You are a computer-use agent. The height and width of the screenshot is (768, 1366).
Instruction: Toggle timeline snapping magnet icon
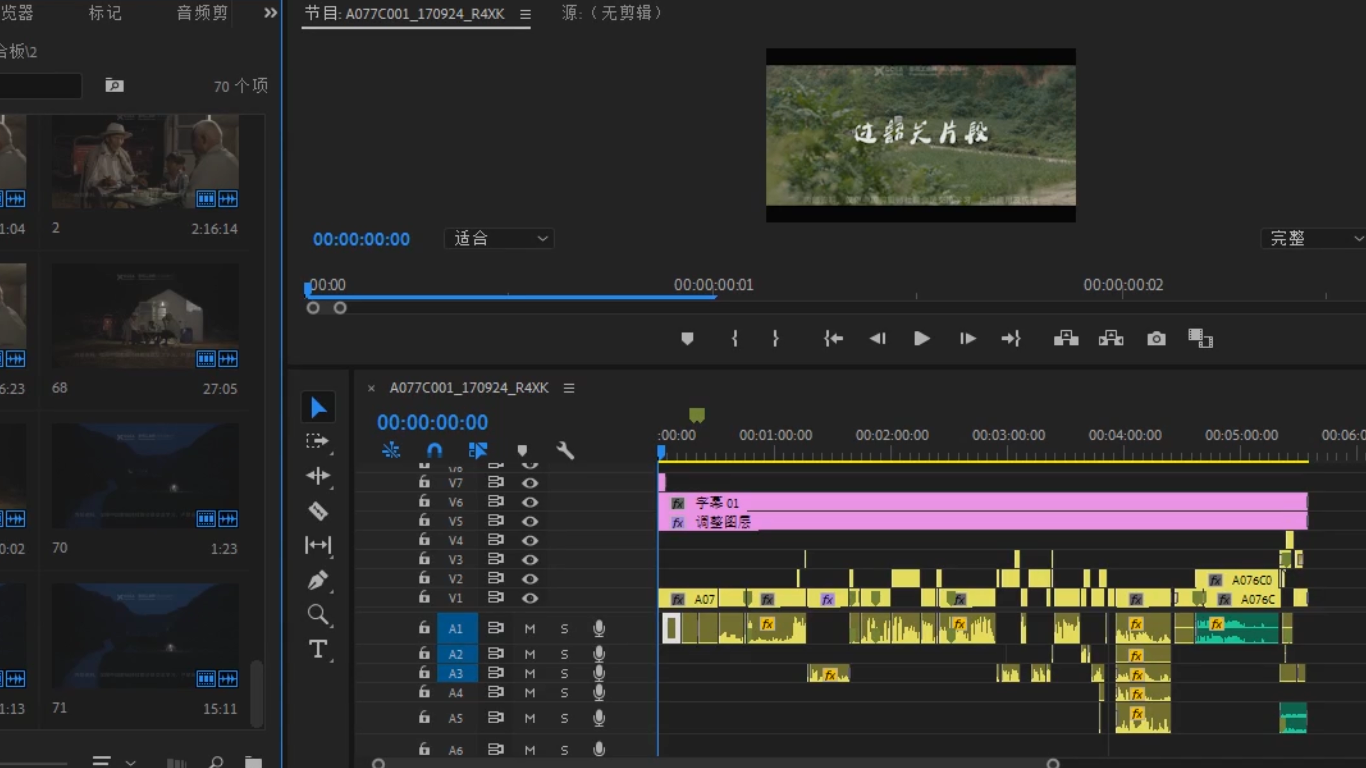coord(434,451)
